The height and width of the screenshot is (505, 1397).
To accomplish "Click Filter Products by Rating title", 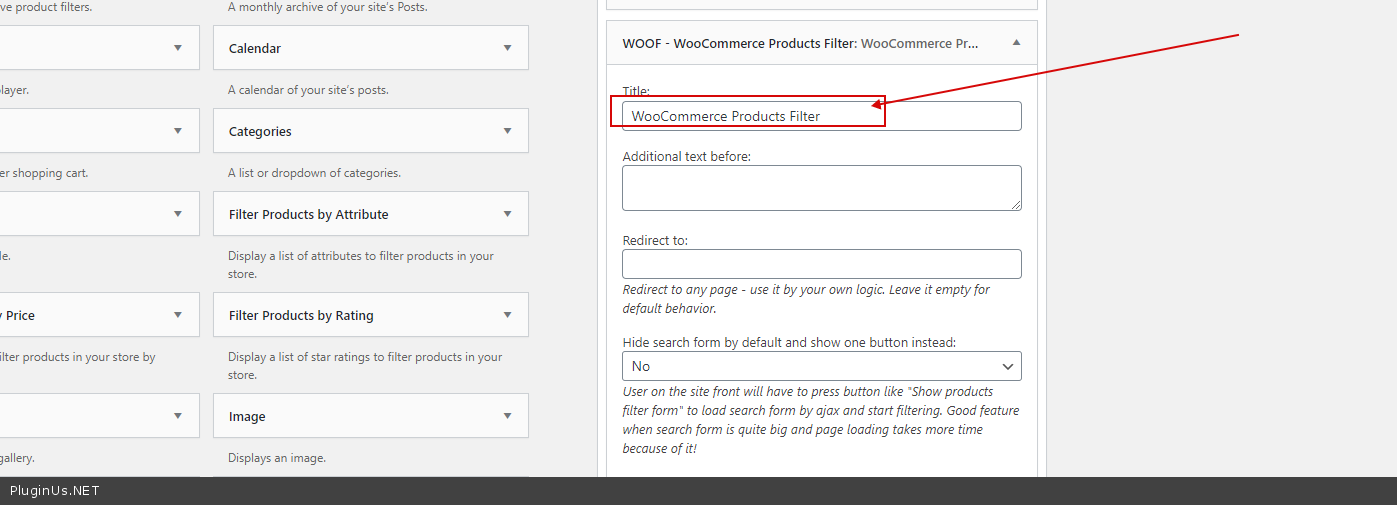I will point(301,315).
